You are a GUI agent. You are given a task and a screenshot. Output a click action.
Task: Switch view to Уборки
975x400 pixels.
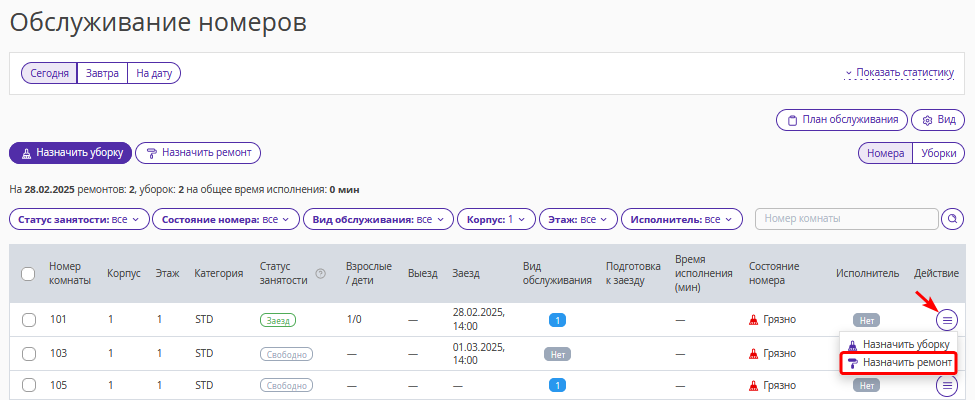[938, 153]
